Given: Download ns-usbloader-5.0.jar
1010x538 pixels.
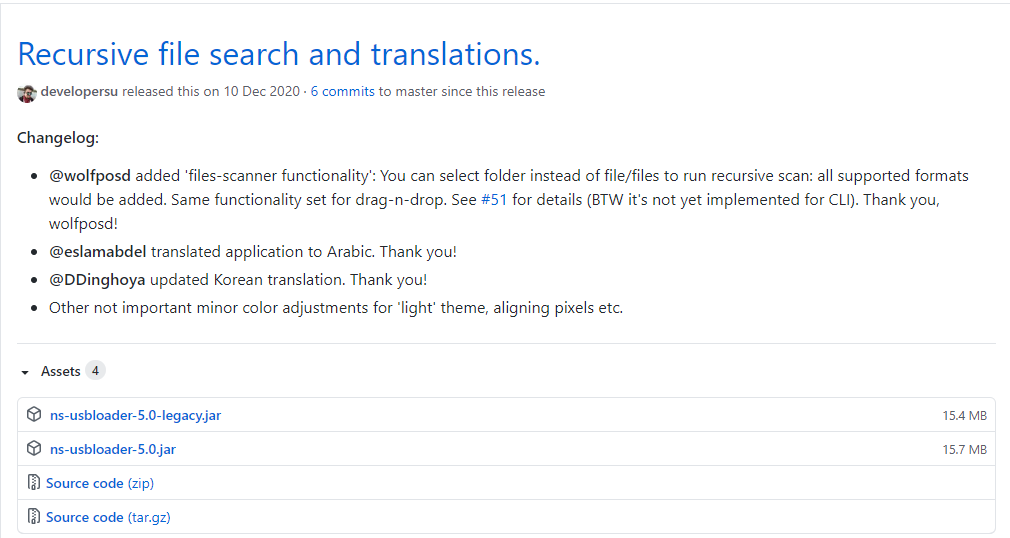Looking at the screenshot, I should [112, 449].
